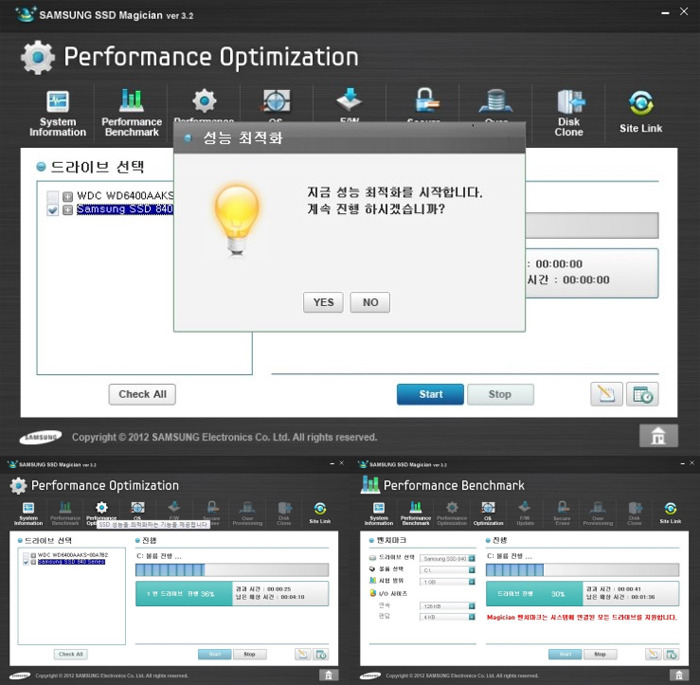Click the scheduler icon in the 36% progress window
700x685 pixels.
(321, 654)
